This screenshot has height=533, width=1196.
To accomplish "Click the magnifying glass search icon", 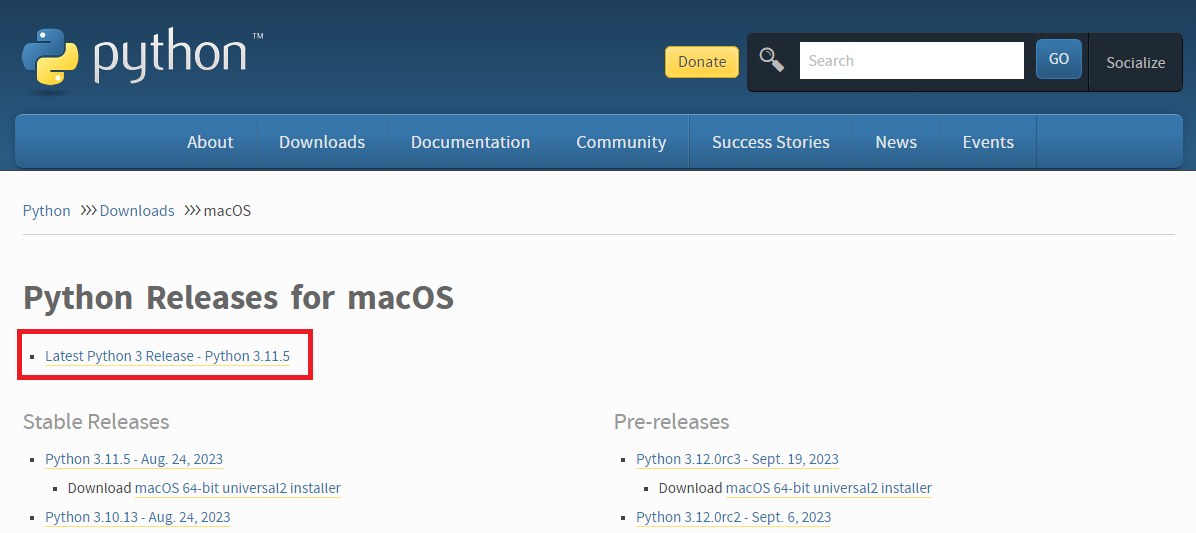I will (x=772, y=60).
